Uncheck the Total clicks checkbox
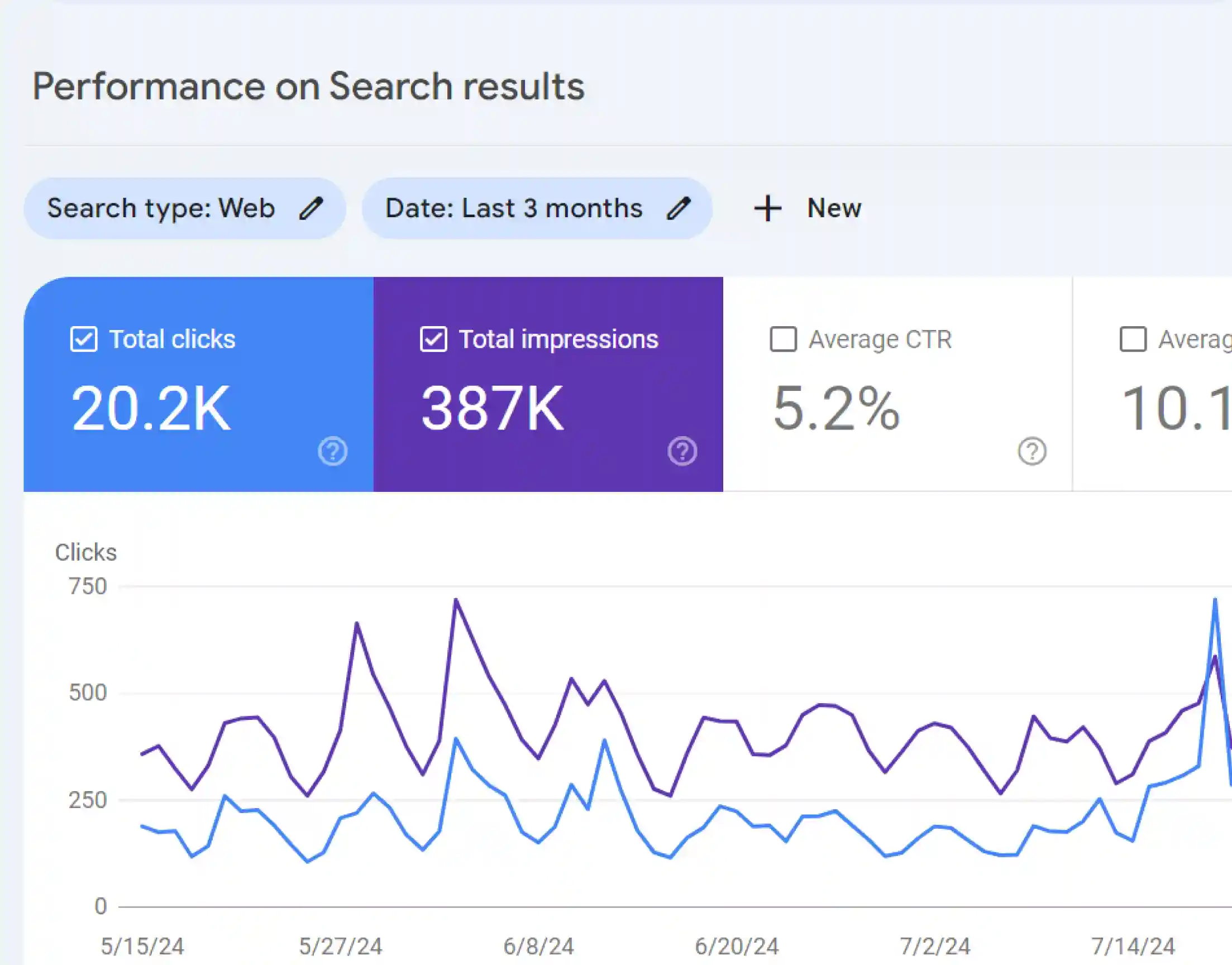Screen dimensions: 1232x965 tap(84, 339)
